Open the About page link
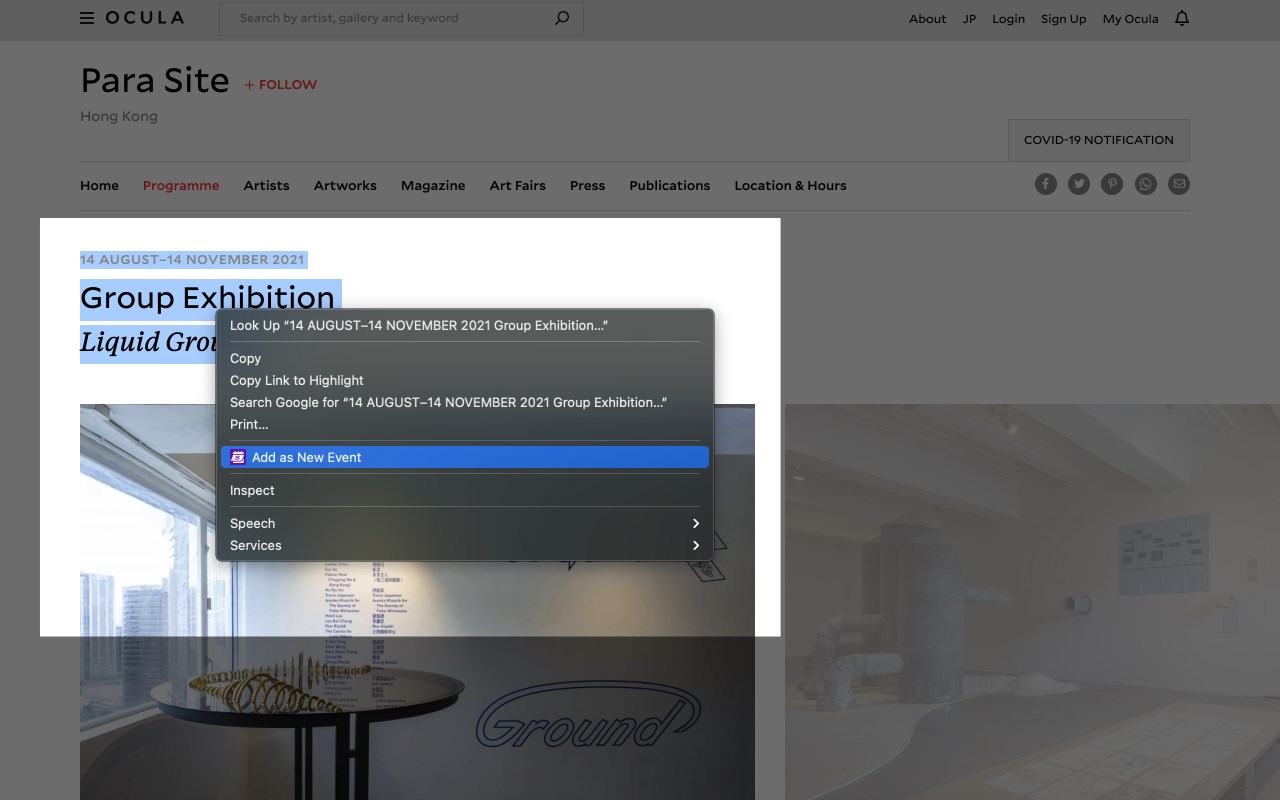The height and width of the screenshot is (800, 1280). click(x=927, y=19)
